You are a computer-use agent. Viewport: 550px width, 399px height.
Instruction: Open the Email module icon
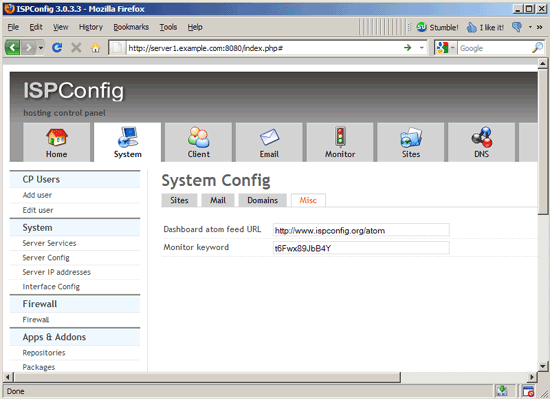pos(269,137)
